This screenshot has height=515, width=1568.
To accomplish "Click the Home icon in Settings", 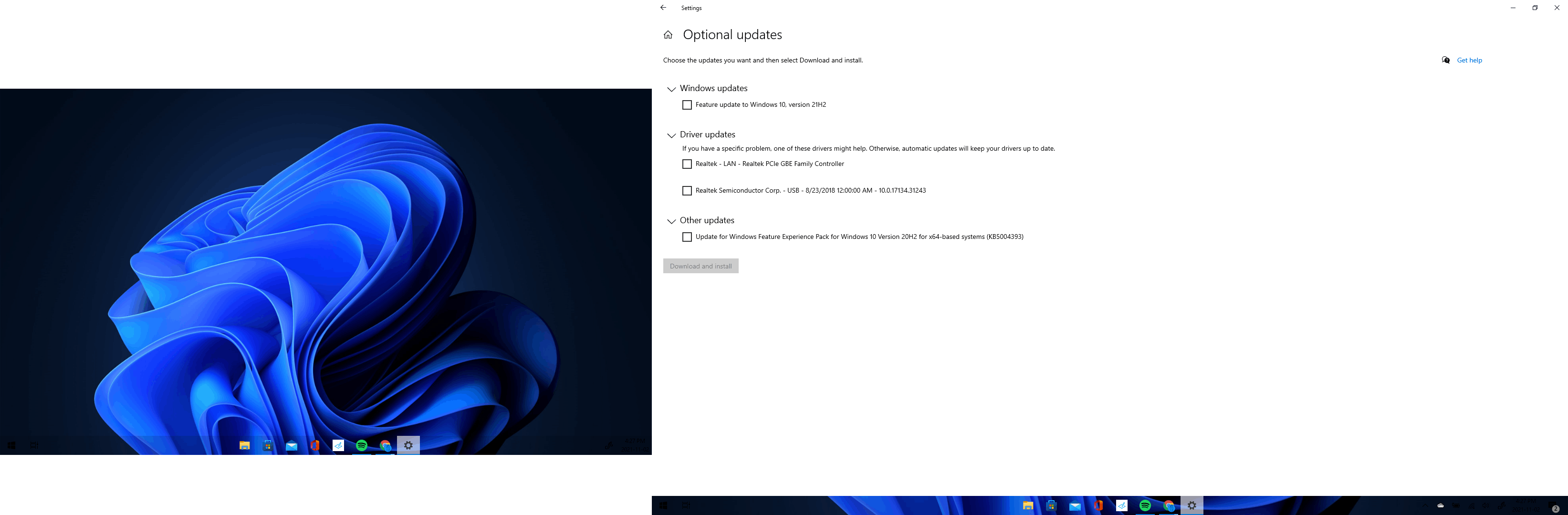I will point(669,33).
